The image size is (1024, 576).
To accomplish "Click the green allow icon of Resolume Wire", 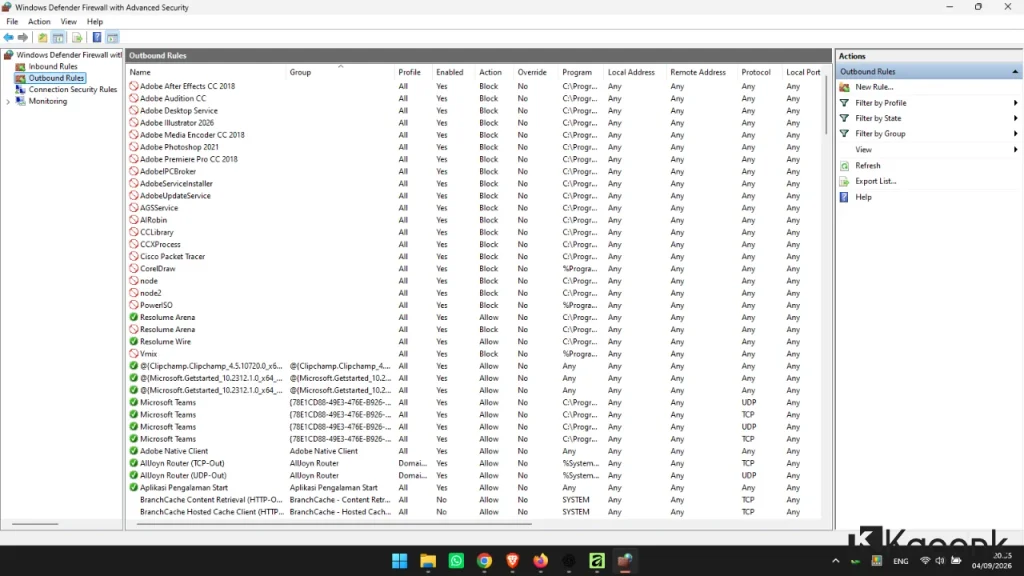I will pos(134,342).
